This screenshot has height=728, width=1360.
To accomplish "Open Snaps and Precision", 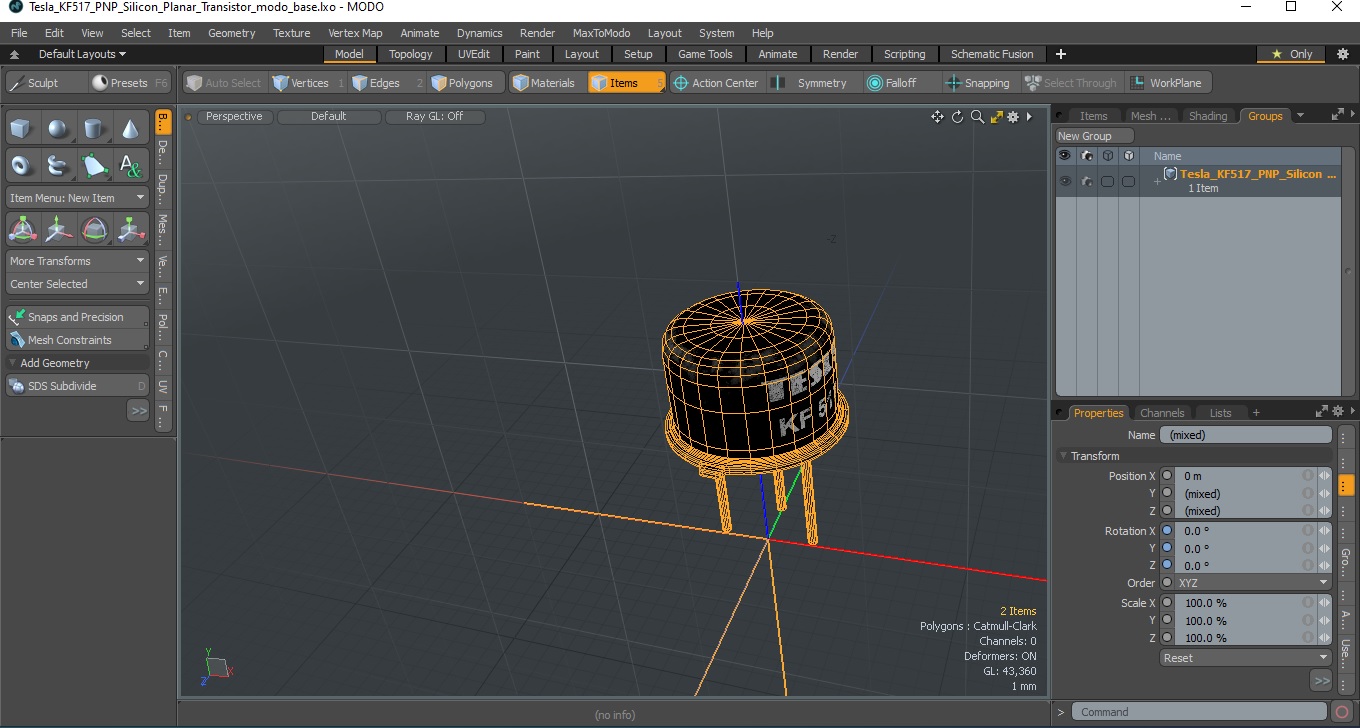I will (x=77, y=317).
